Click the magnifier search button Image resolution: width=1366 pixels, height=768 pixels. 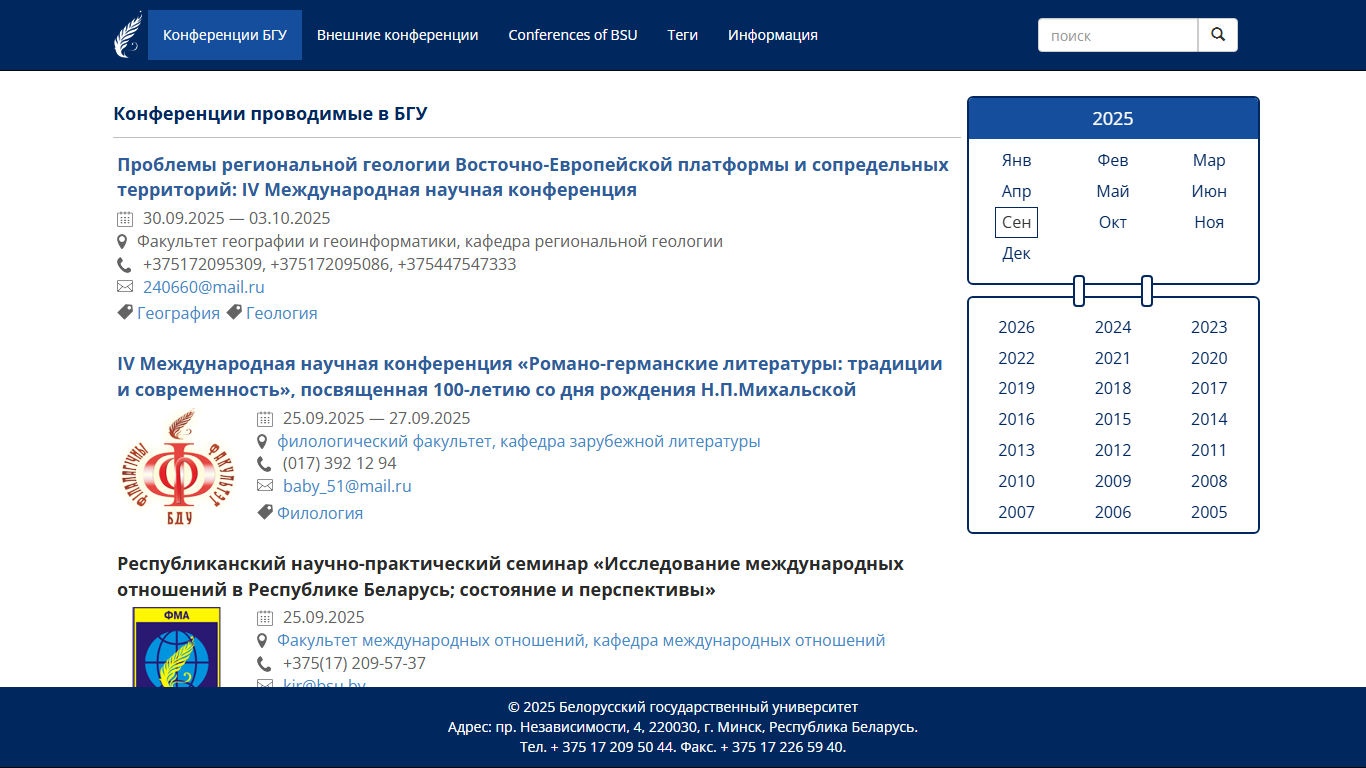pos(1218,35)
